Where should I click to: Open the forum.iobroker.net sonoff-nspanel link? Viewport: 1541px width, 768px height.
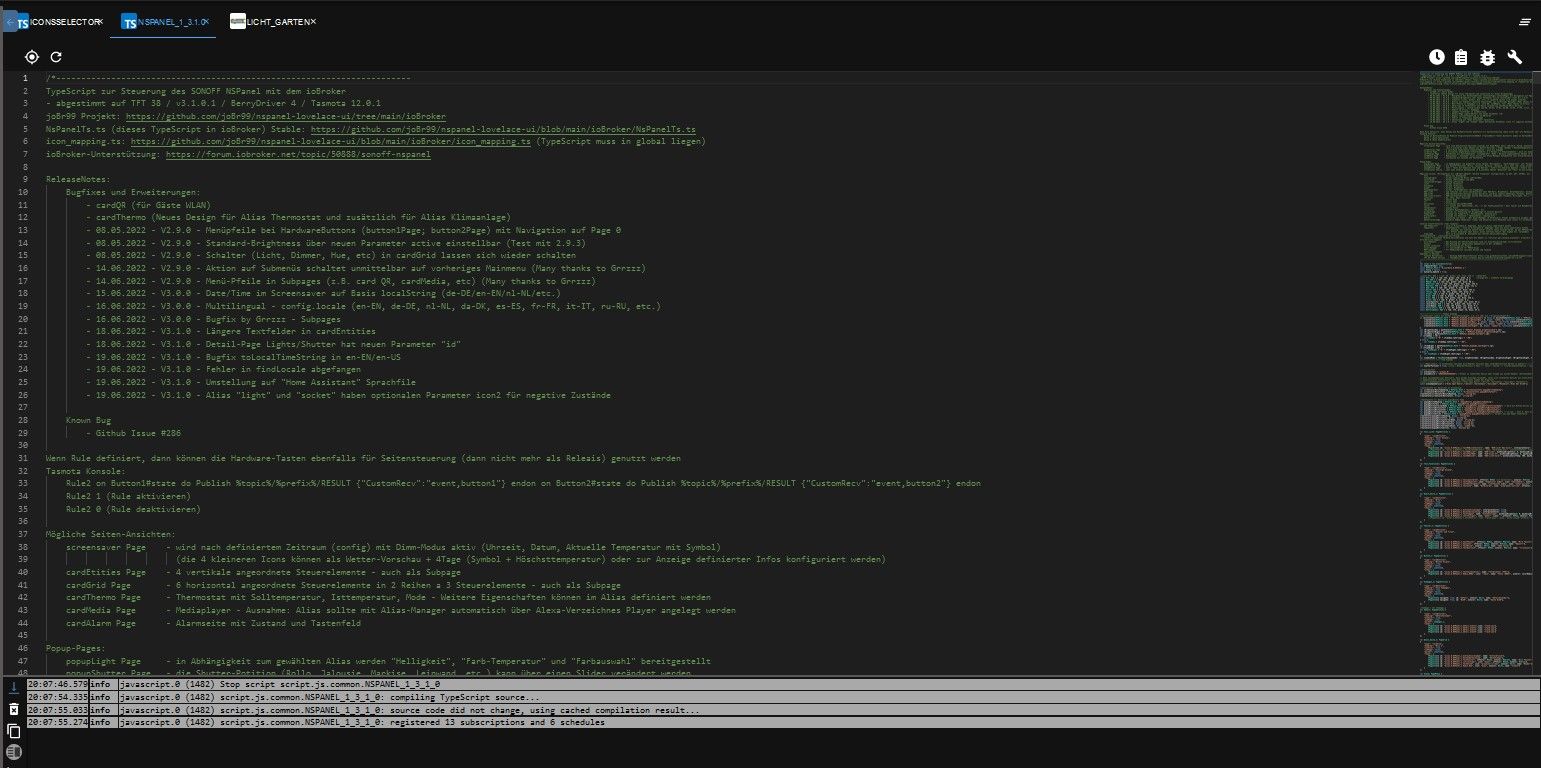coord(299,155)
